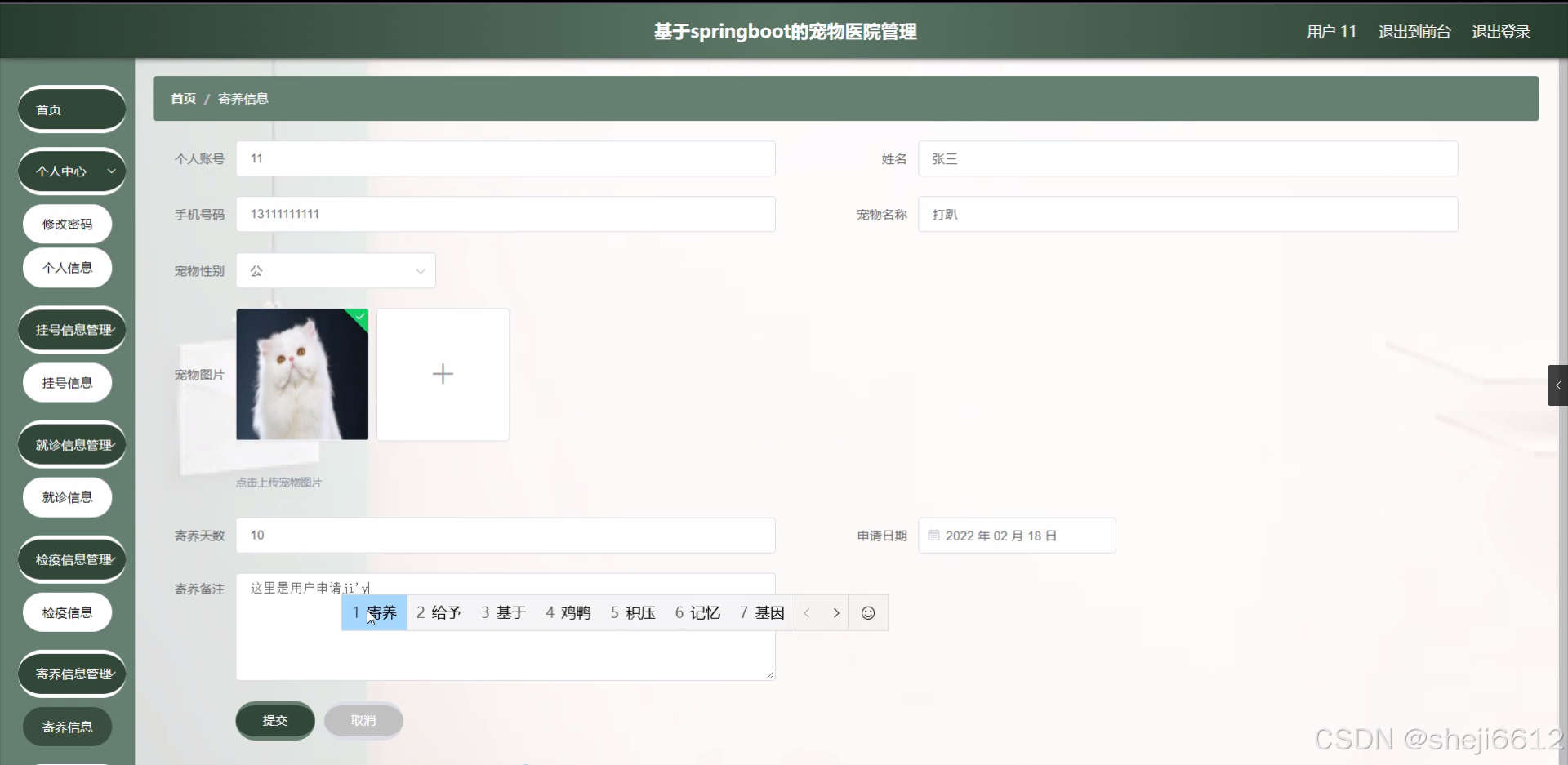Click 退出登录 to log out
Screen dimensions: 1568x765
[1501, 31]
